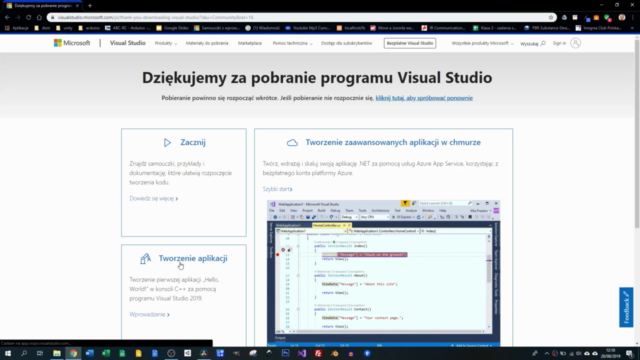Image resolution: width=640 pixels, height=360 pixels.
Task: Click the Tworzenie aplikacji icon
Action: pos(145,258)
